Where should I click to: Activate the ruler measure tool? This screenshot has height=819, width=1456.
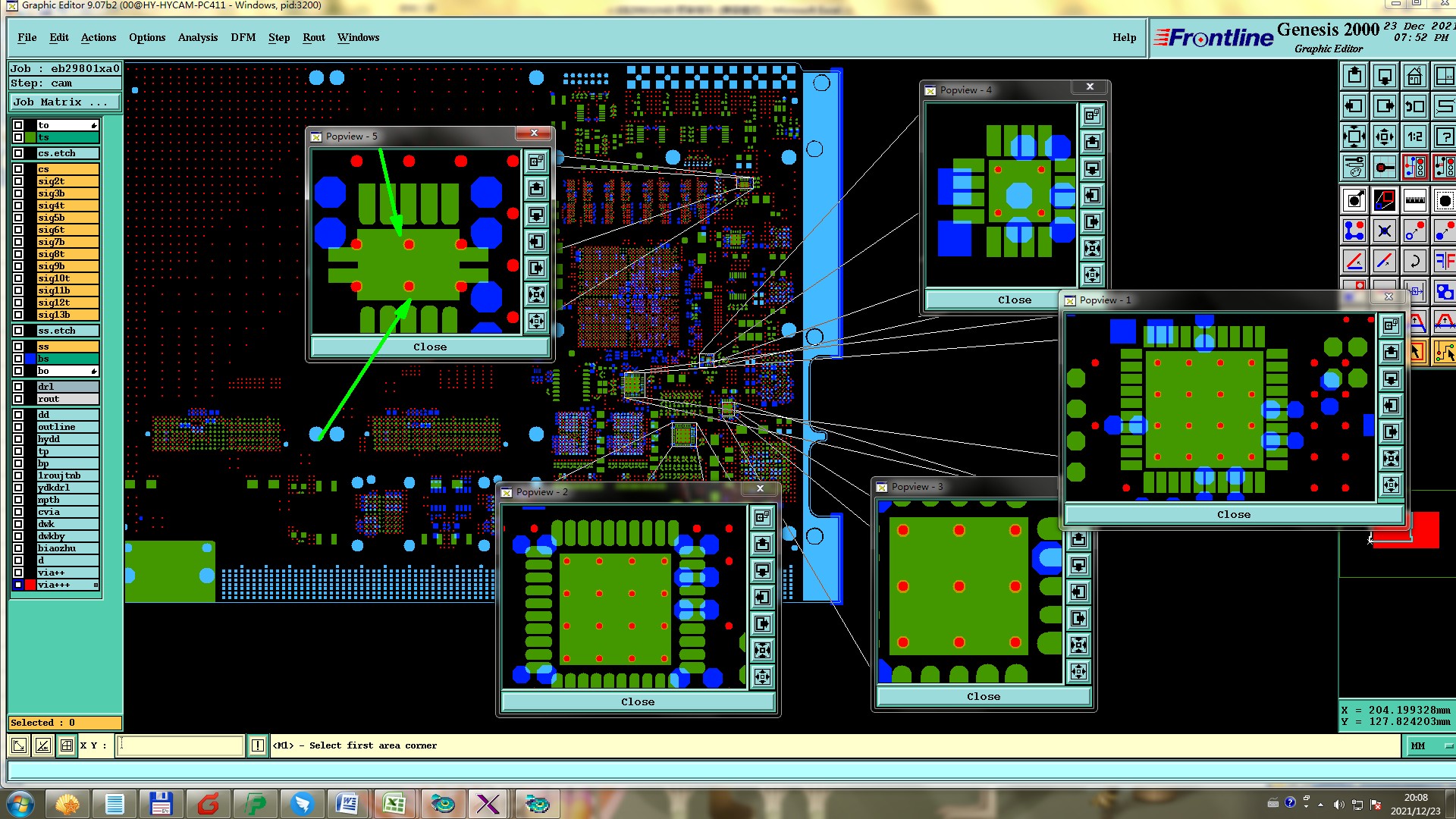click(1414, 201)
